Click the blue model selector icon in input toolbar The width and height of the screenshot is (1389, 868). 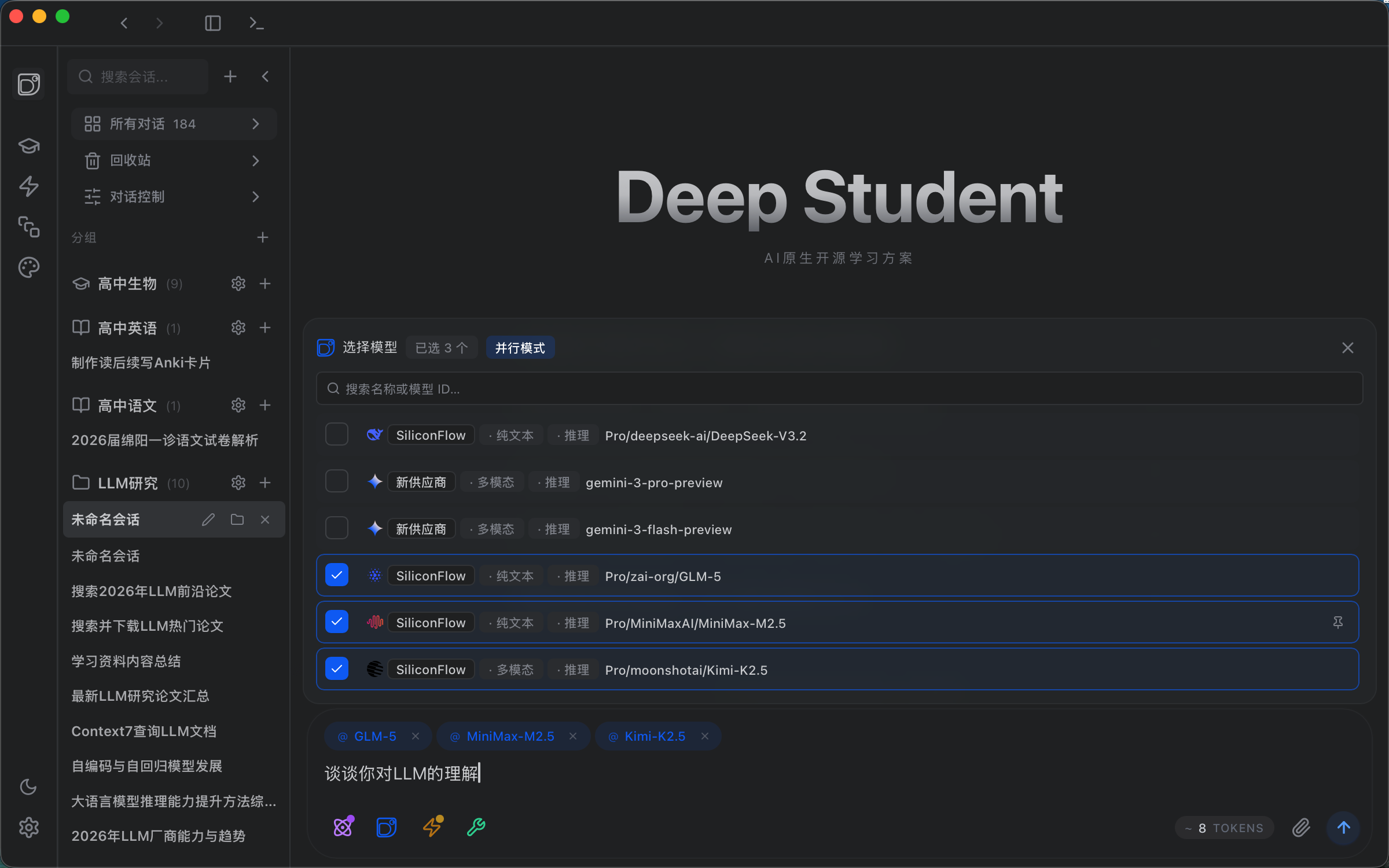[387, 827]
